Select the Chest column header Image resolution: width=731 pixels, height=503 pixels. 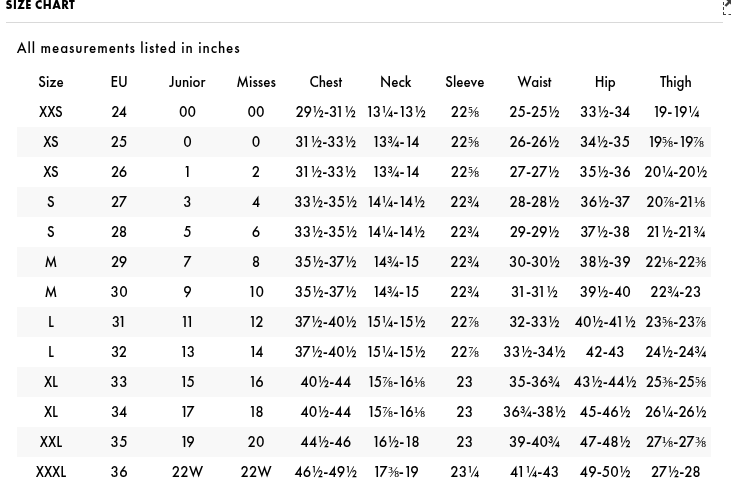click(x=326, y=82)
